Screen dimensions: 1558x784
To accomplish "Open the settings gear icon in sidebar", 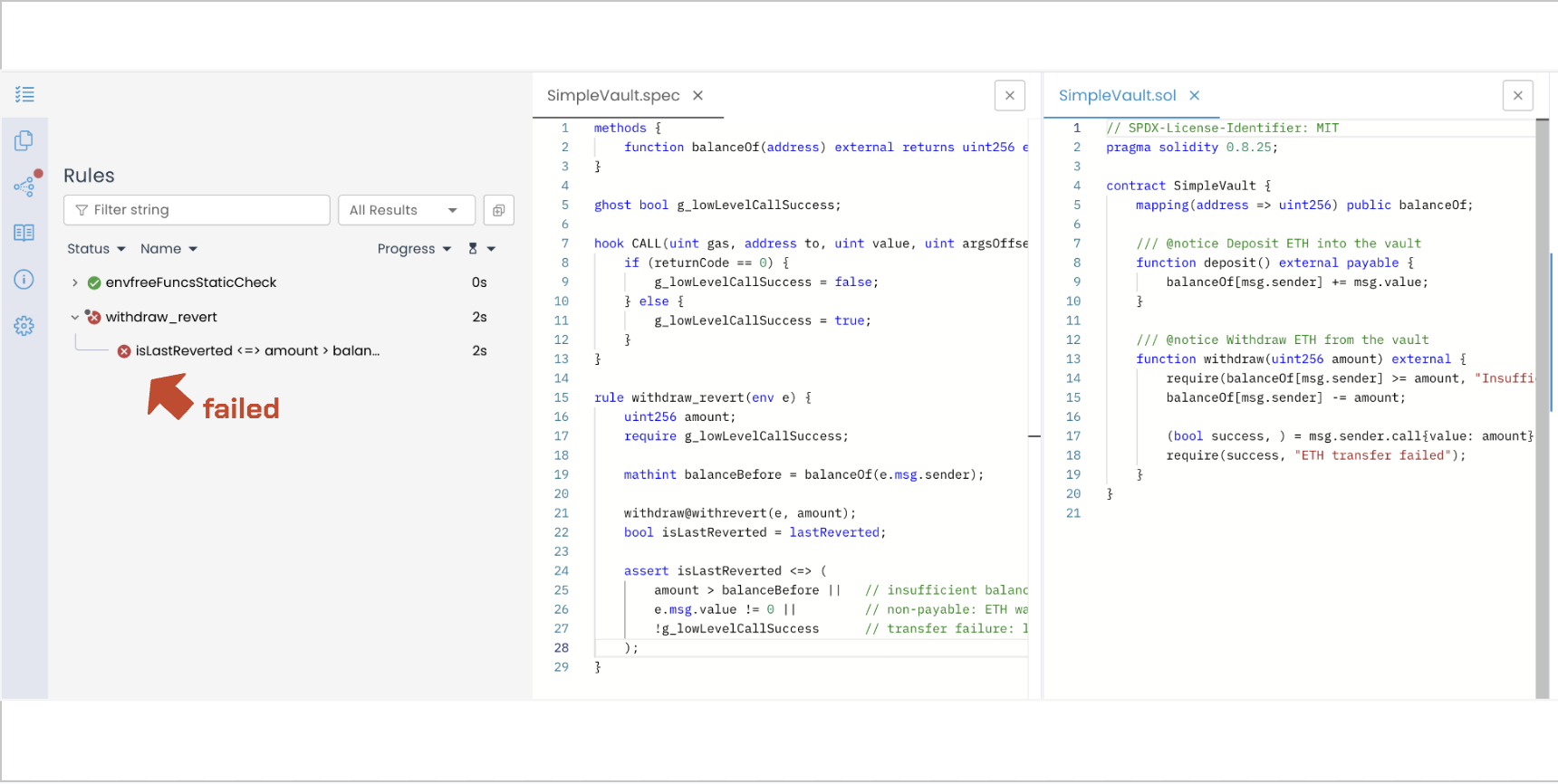I will coord(24,326).
